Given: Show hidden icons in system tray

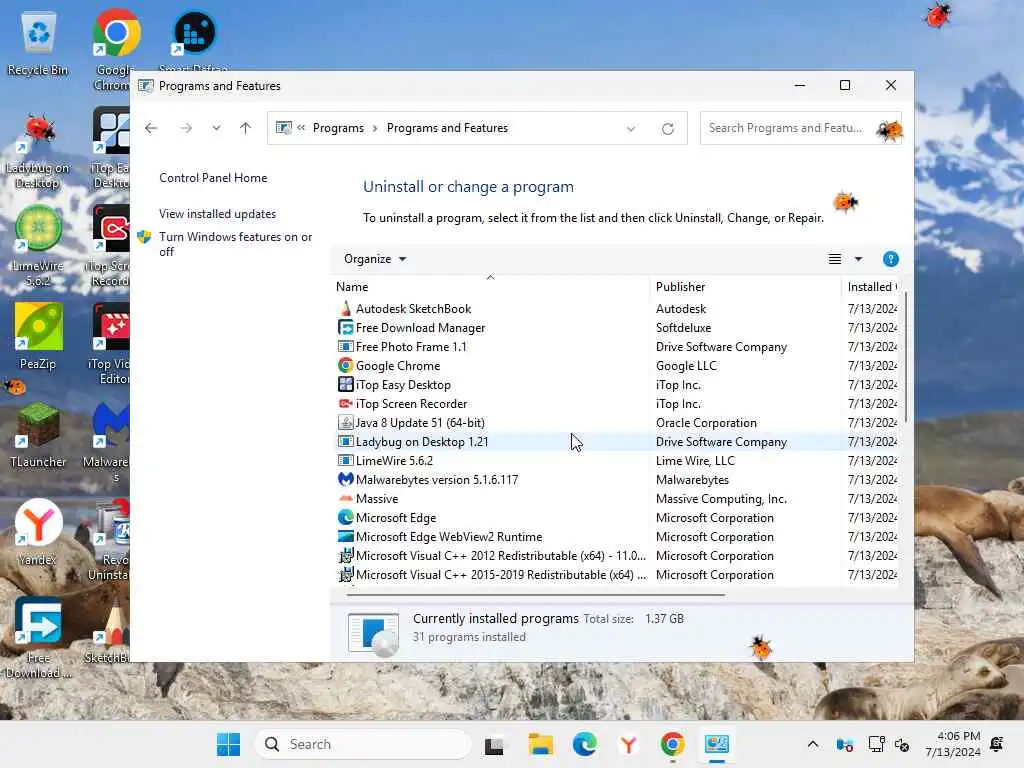Looking at the screenshot, I should tap(812, 744).
